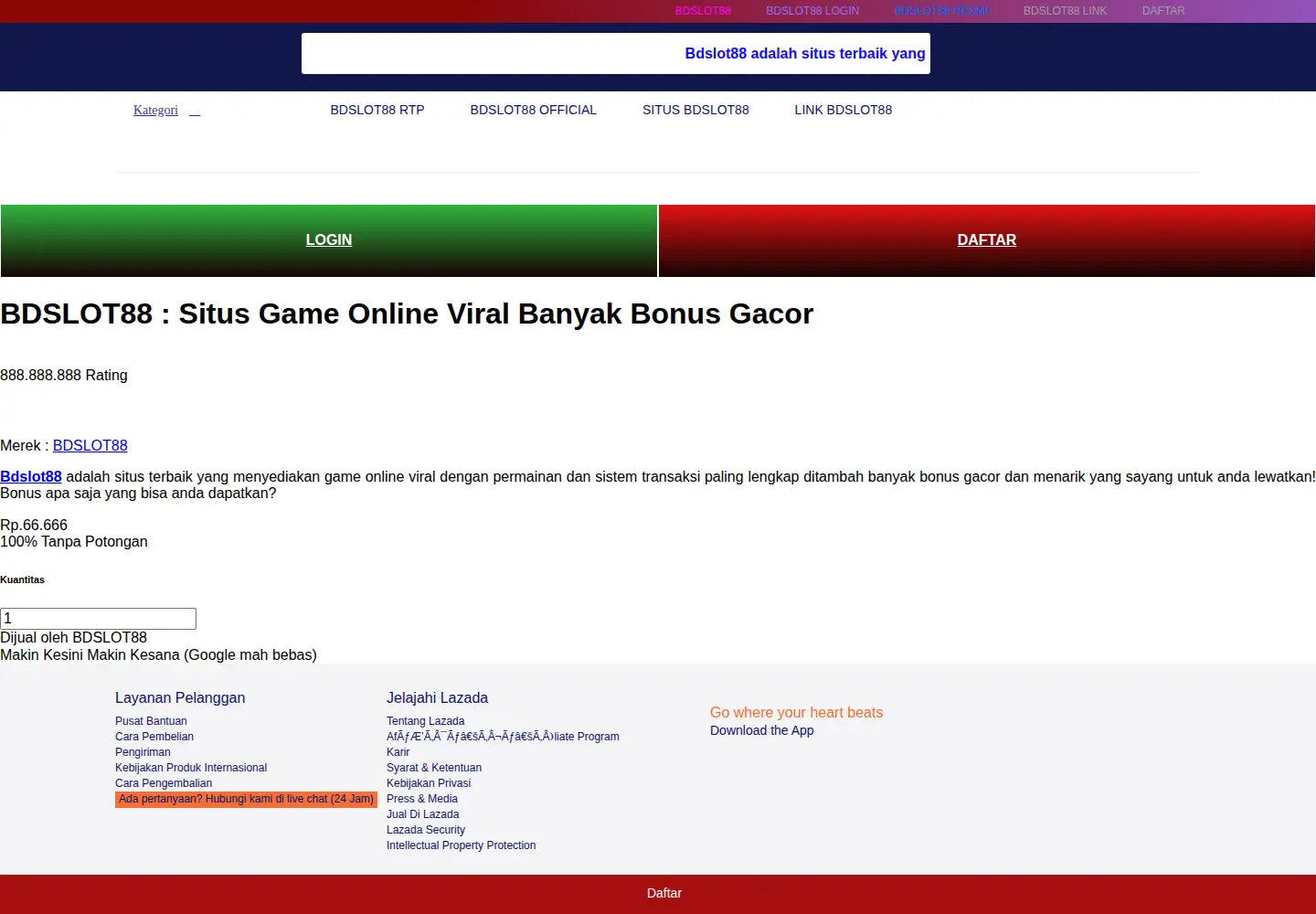The height and width of the screenshot is (914, 1316).
Task: Select BDSLOT88 LINK in the top bar
Action: click(1065, 11)
